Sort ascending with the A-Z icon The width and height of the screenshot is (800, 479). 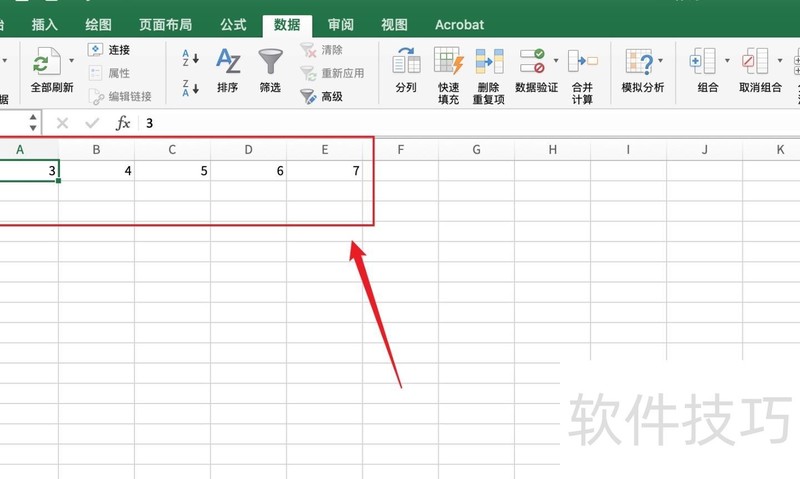pyautogui.click(x=190, y=59)
